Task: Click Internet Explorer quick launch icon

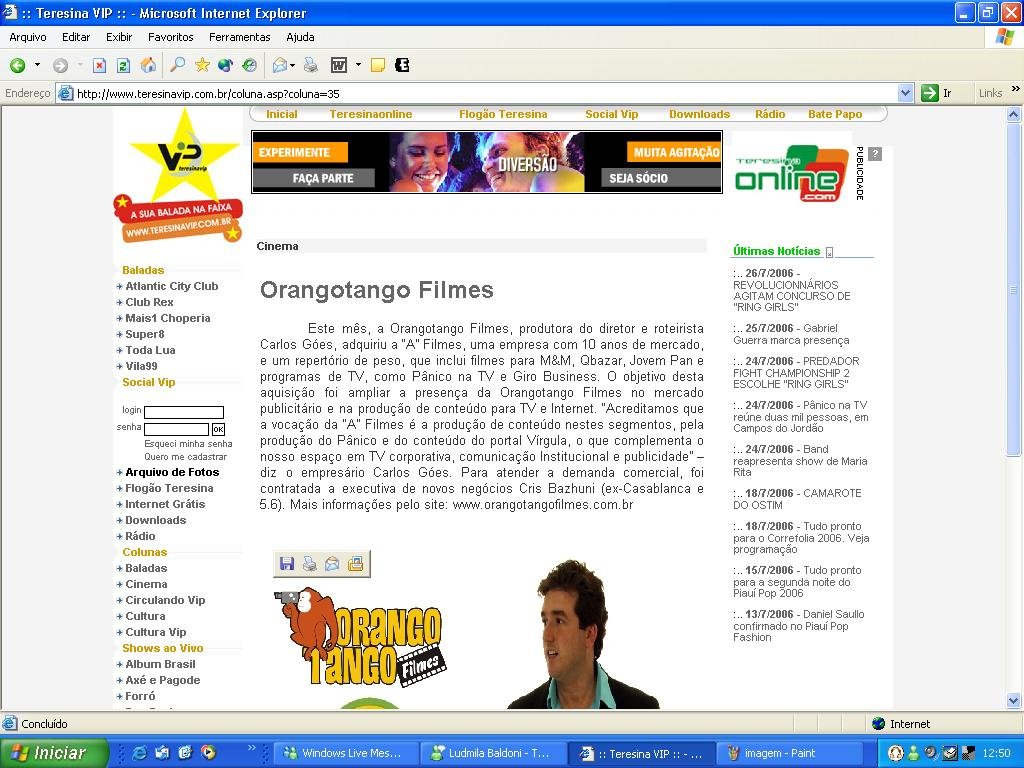Action: click(x=140, y=752)
